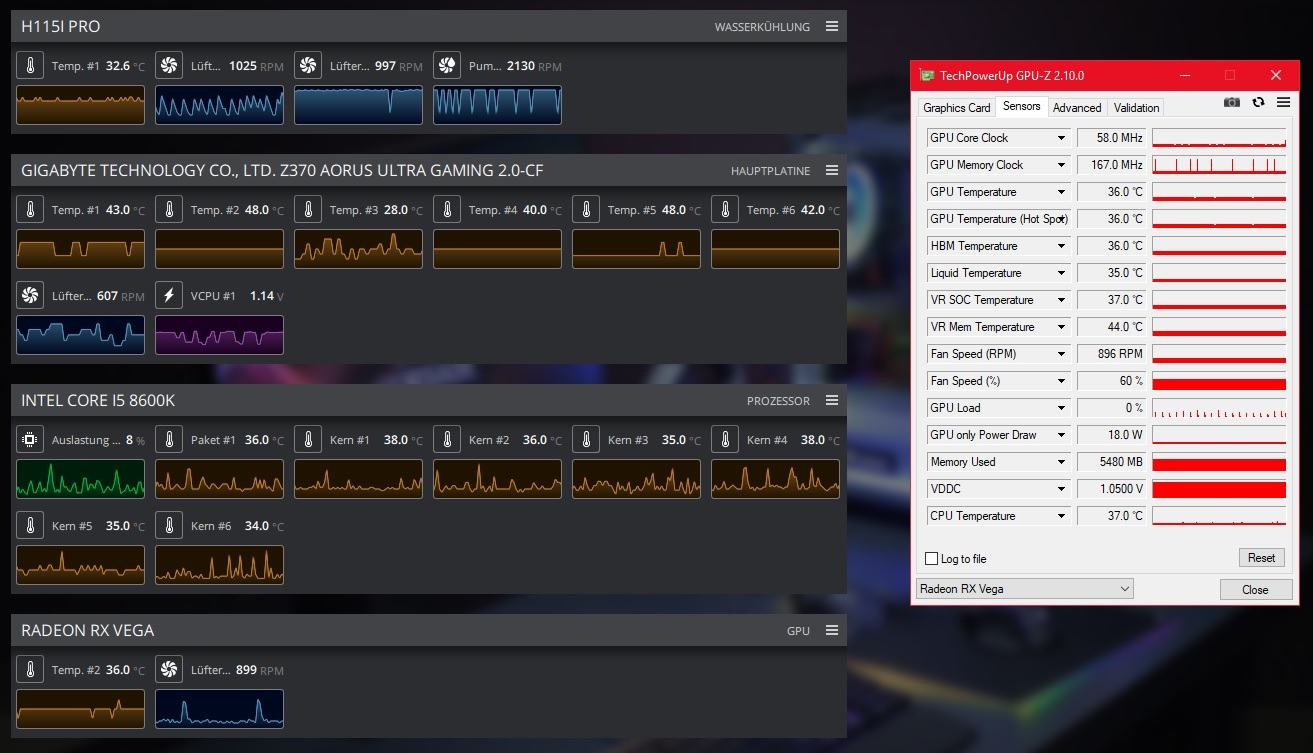
Task: Open the Hauptplatine panel menu icon
Action: point(832,171)
